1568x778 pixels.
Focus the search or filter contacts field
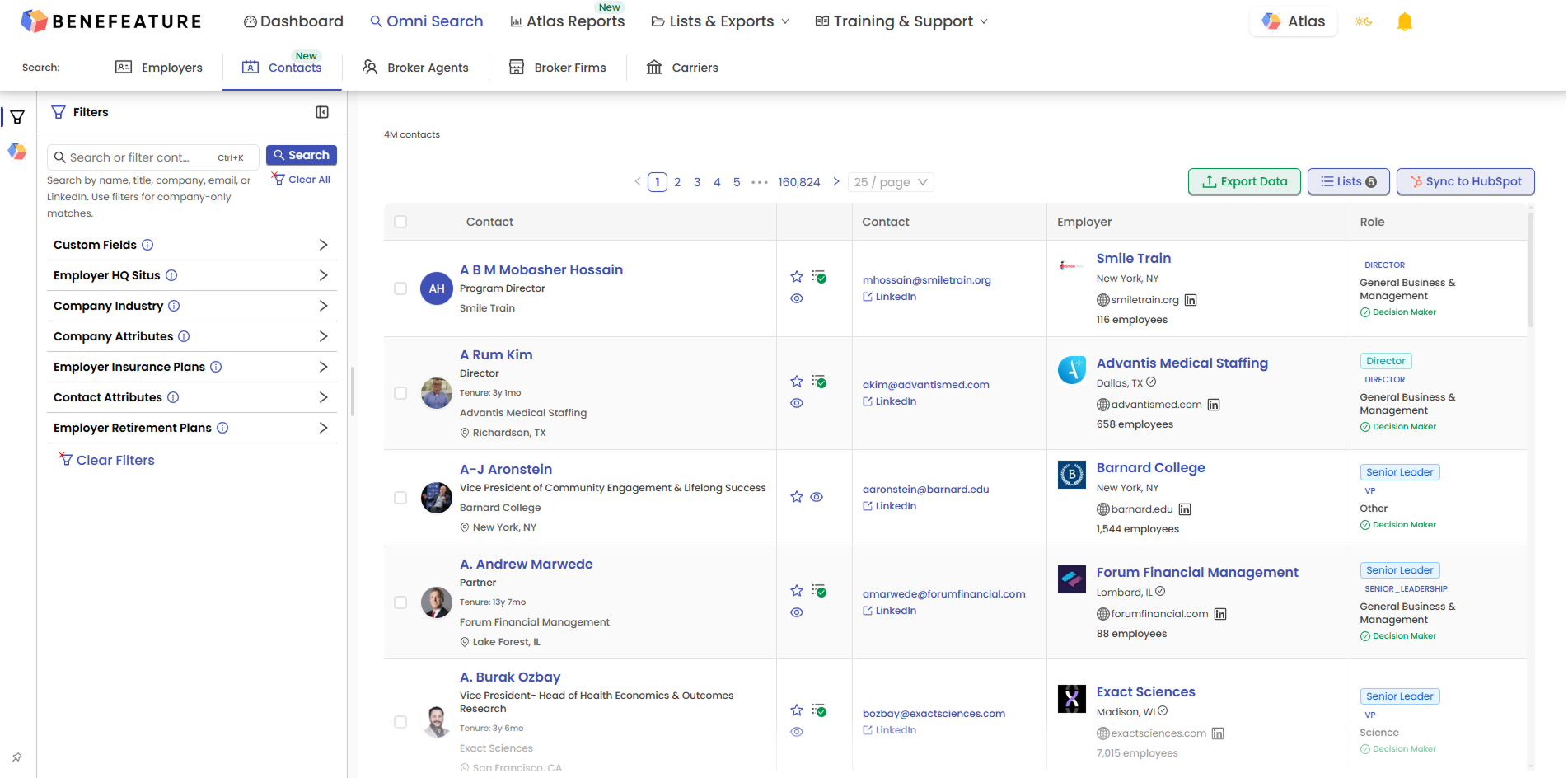[153, 157]
